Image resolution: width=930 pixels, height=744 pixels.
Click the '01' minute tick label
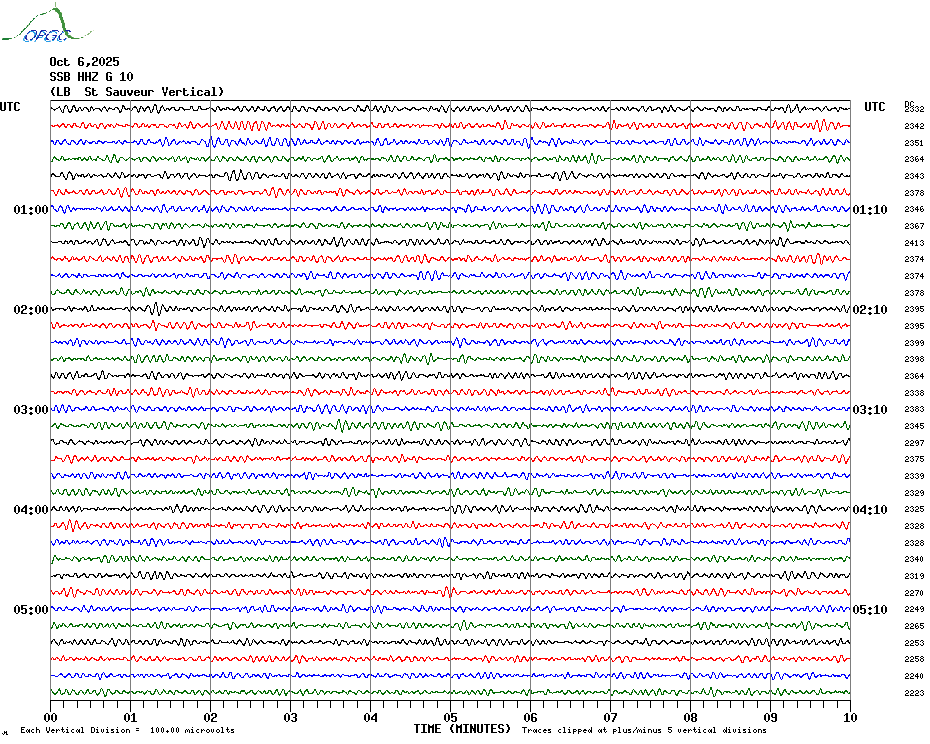(x=130, y=718)
